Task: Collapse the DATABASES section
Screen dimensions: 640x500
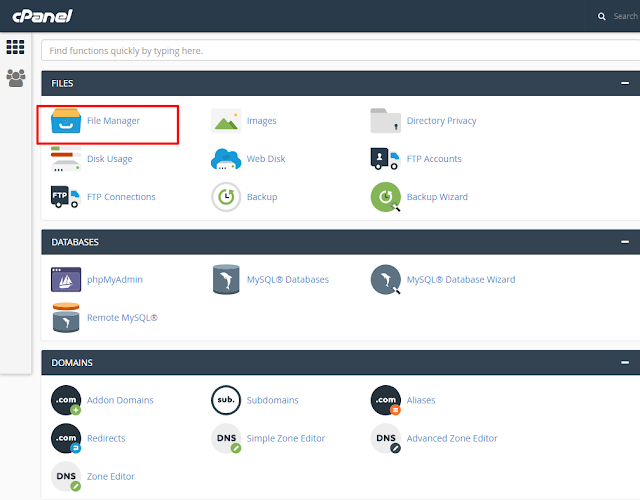Action: [x=625, y=242]
